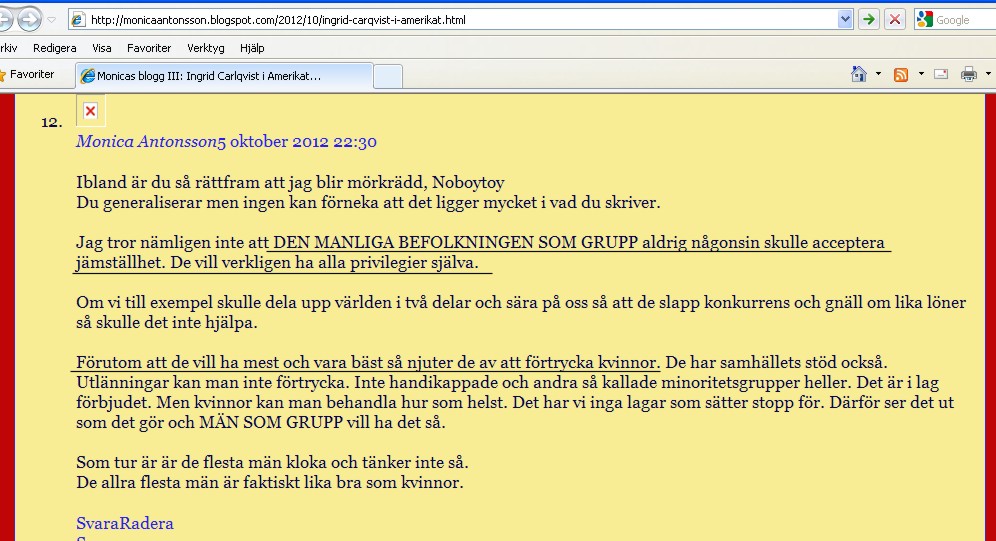Click the Google search provider icon
The height and width of the screenshot is (541, 996).
[x=924, y=20]
